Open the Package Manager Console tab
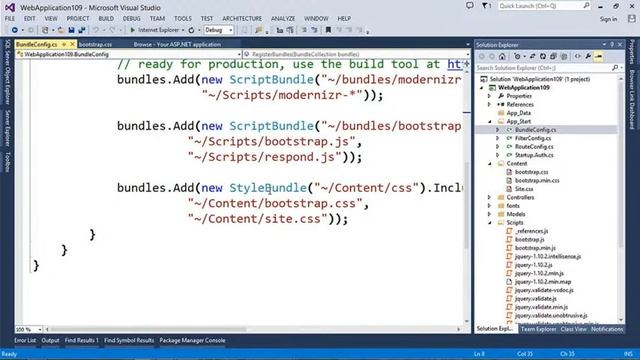Screen dimensions: 640x360 192,340
